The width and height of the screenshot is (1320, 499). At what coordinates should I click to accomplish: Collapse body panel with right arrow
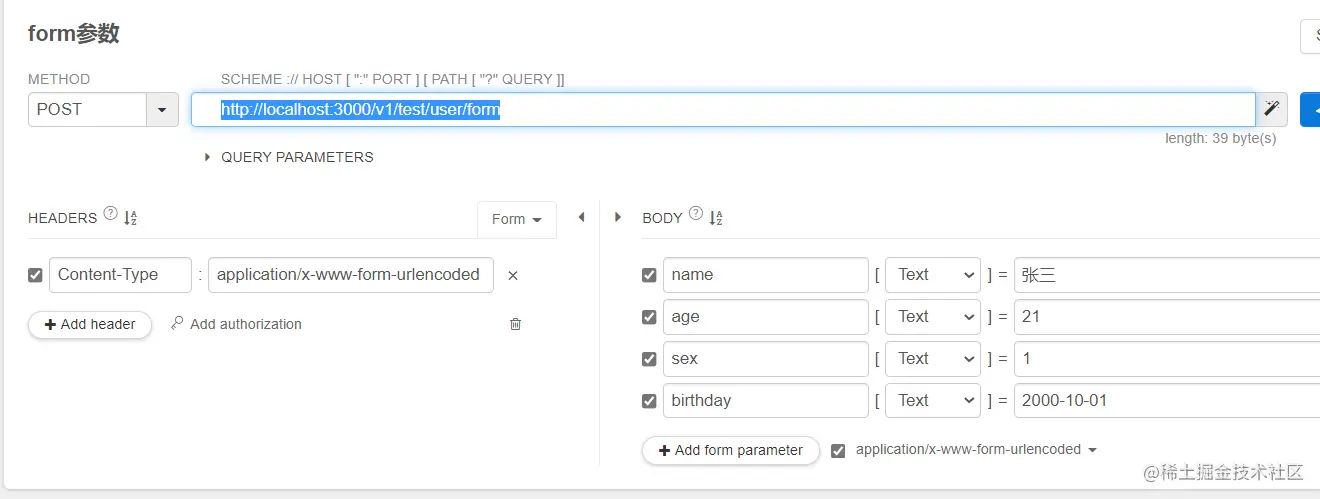[x=617, y=217]
